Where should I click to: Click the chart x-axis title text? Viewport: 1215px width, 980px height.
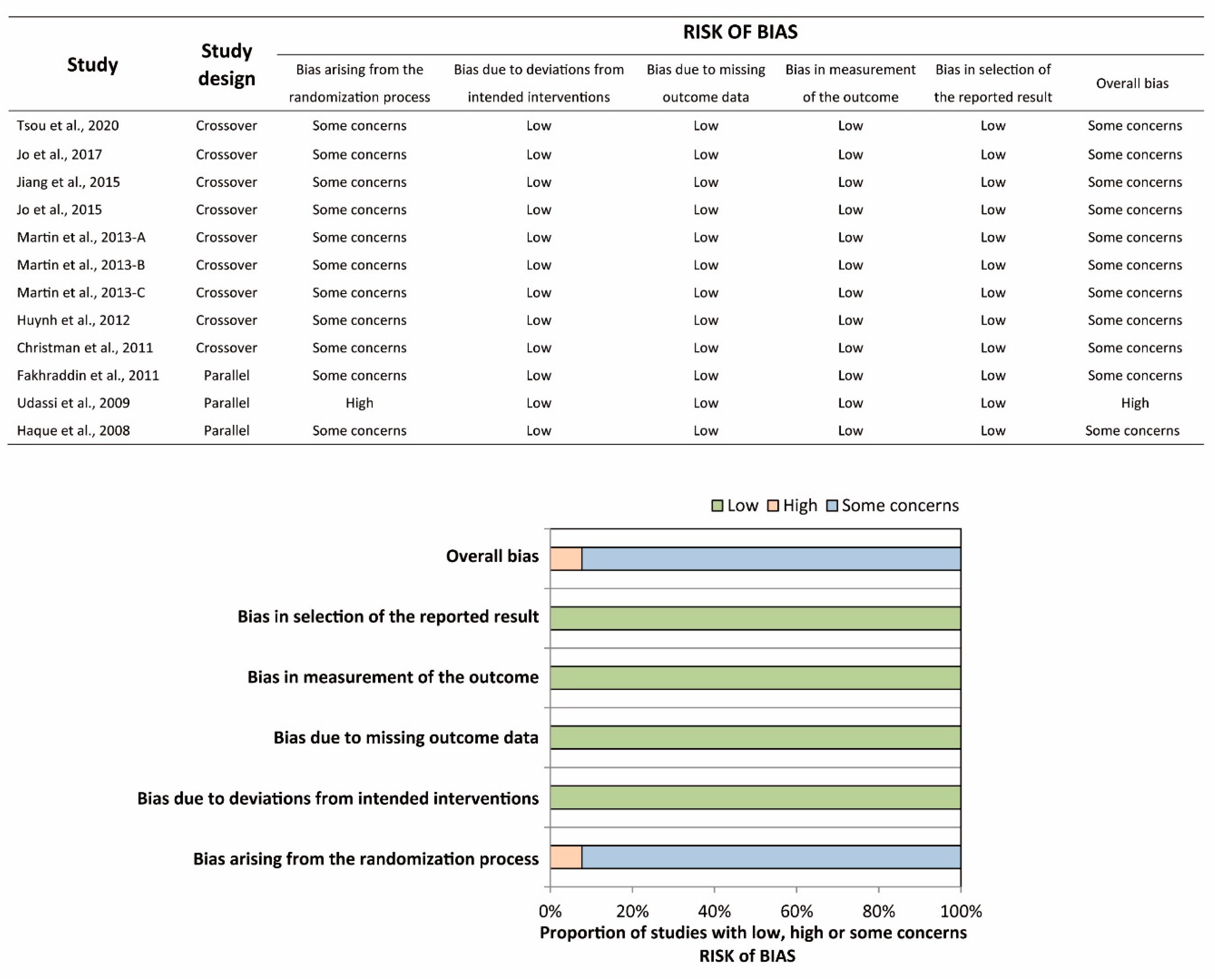point(753,944)
